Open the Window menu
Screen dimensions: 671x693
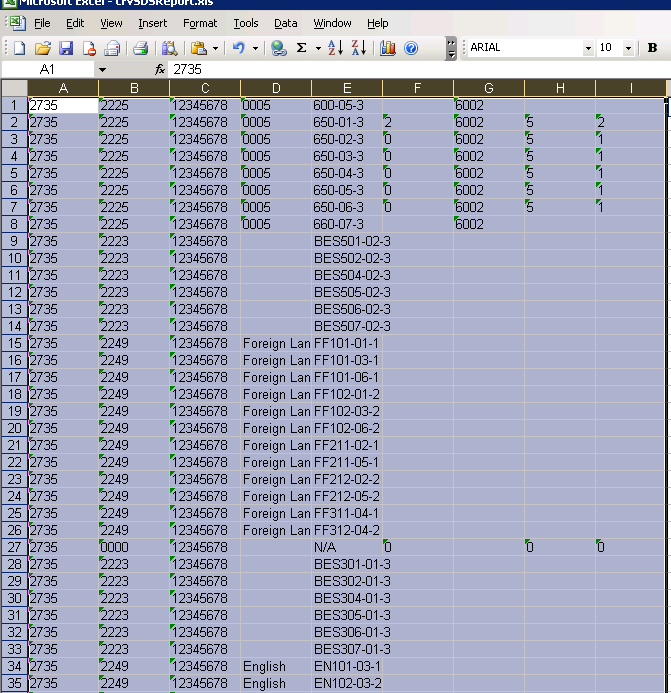pyautogui.click(x=332, y=23)
